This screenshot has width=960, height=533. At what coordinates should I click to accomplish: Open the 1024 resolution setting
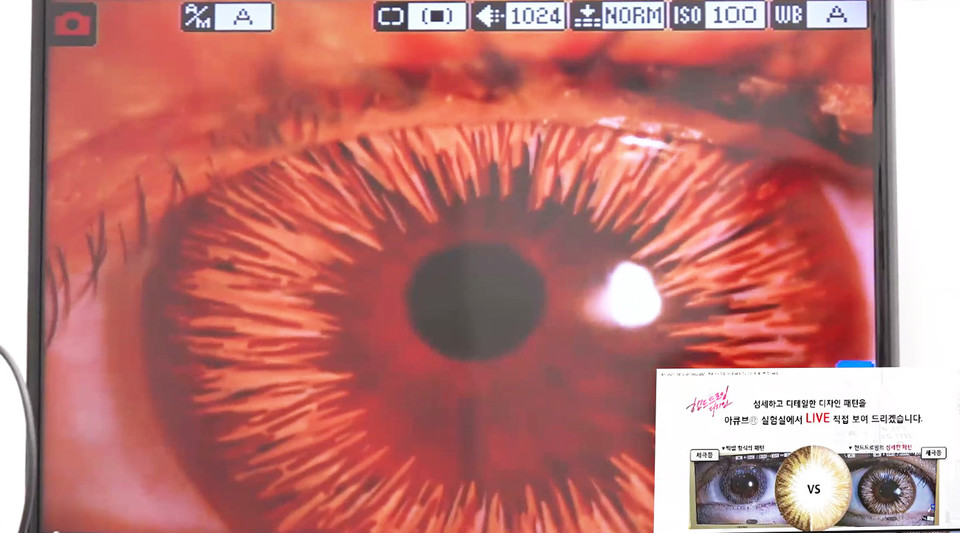pos(535,16)
